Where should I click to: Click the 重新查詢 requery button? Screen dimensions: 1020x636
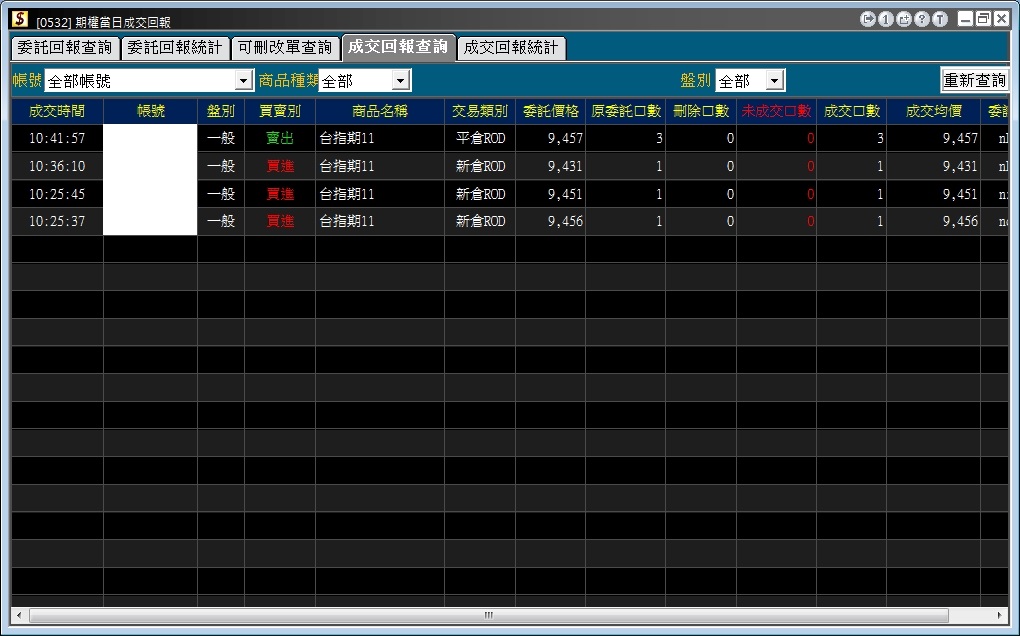(974, 80)
